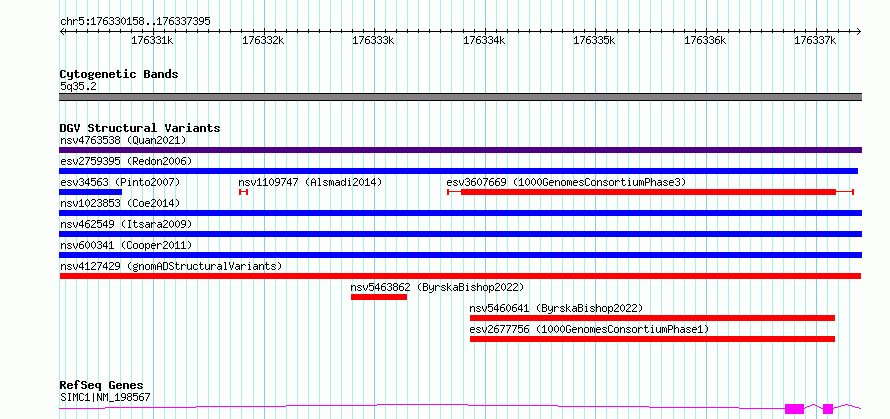
Task: Open the nsv600341 (Cooper2011) label
Action: [126, 245]
